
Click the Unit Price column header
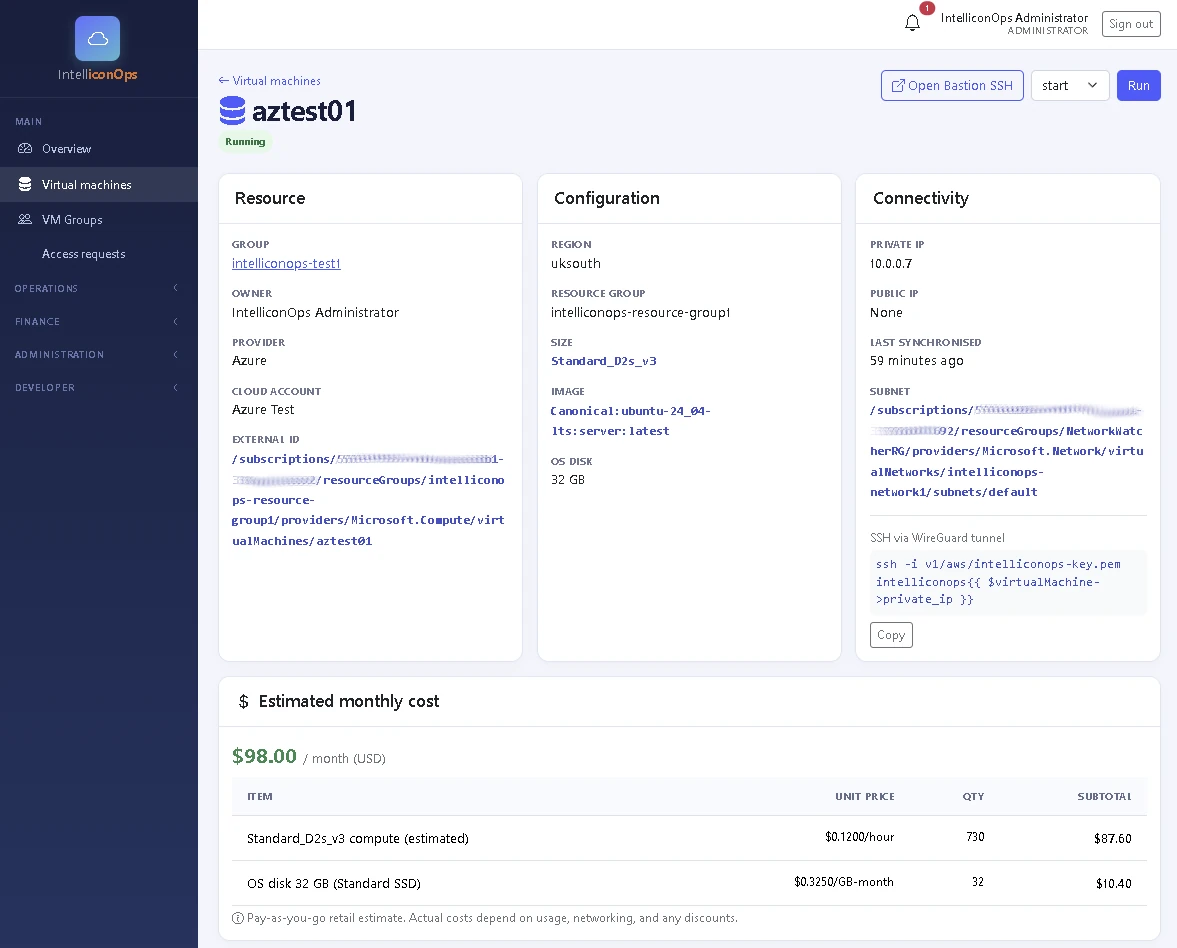pyautogui.click(x=865, y=796)
